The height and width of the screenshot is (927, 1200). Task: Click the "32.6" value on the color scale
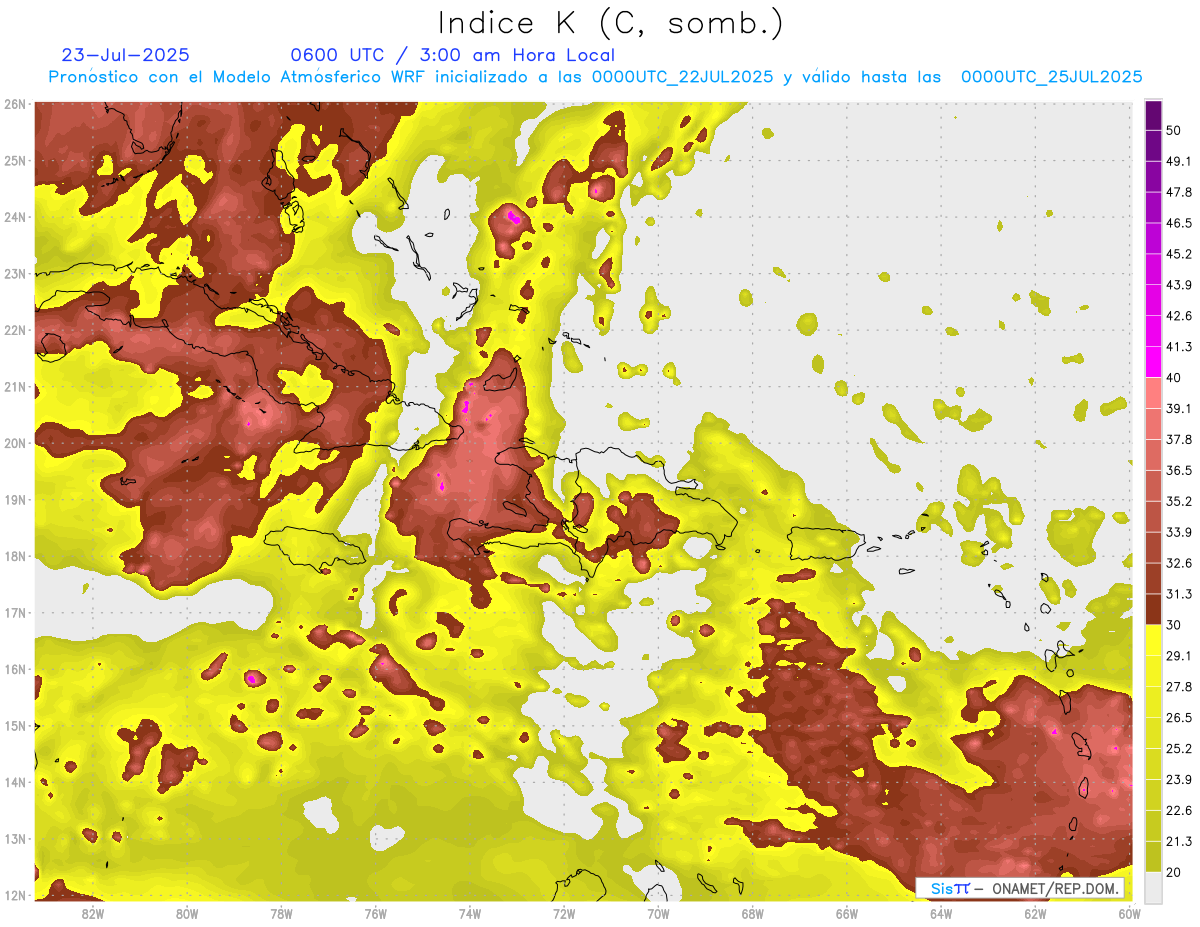click(1178, 563)
